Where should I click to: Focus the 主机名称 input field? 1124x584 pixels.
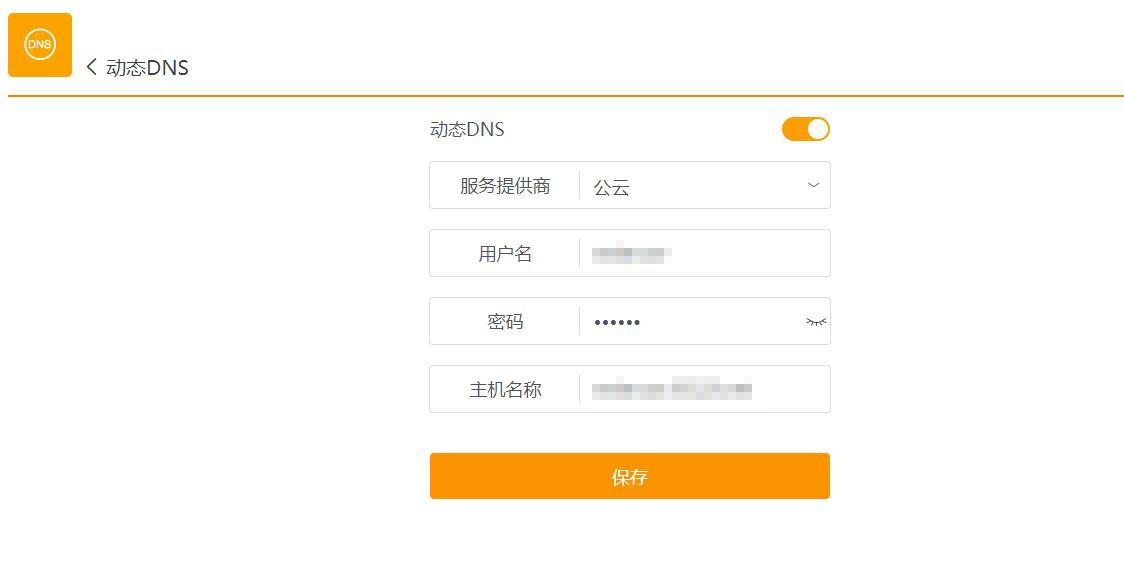click(x=705, y=389)
